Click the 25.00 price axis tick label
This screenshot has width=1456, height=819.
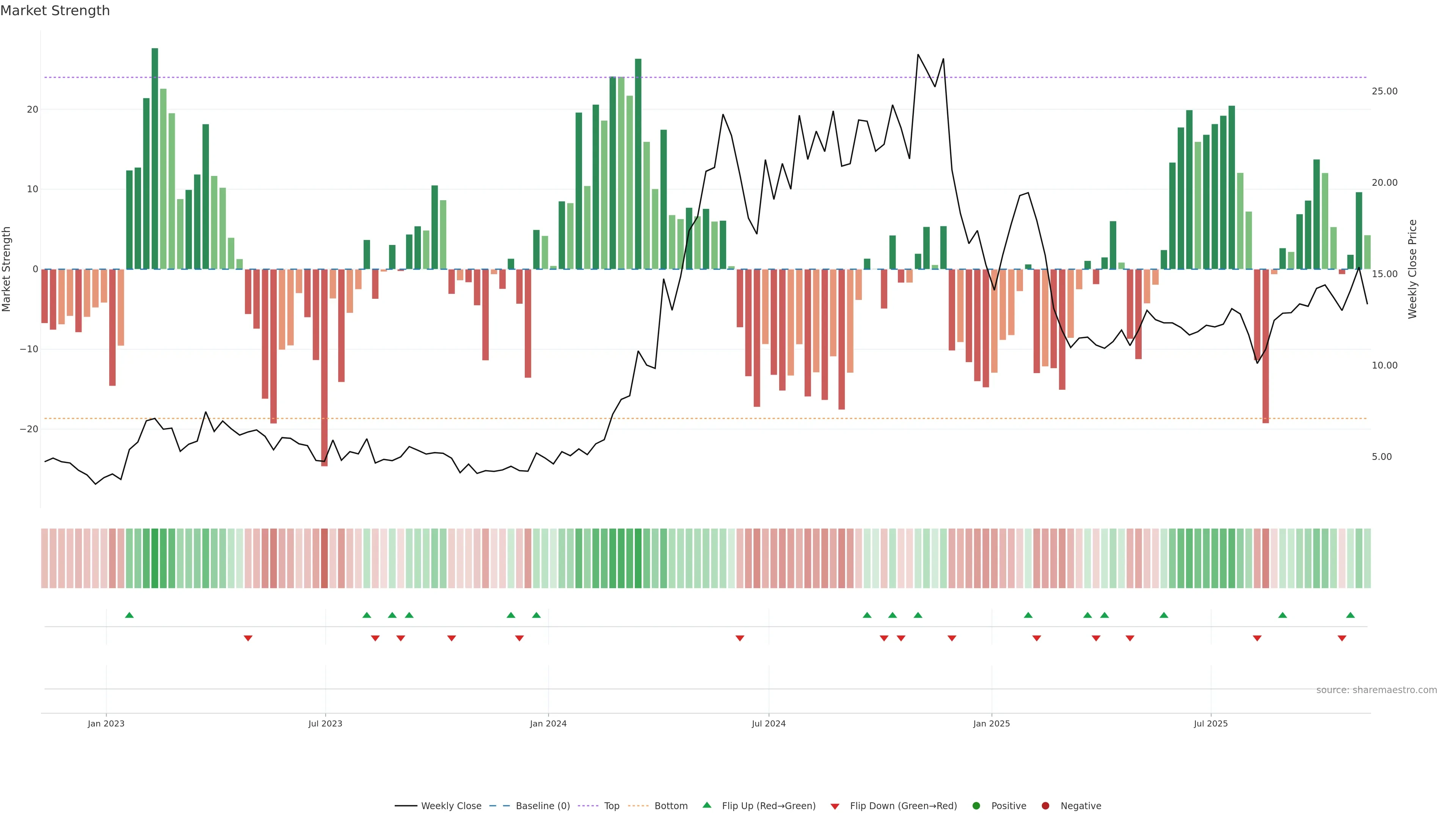click(x=1384, y=91)
